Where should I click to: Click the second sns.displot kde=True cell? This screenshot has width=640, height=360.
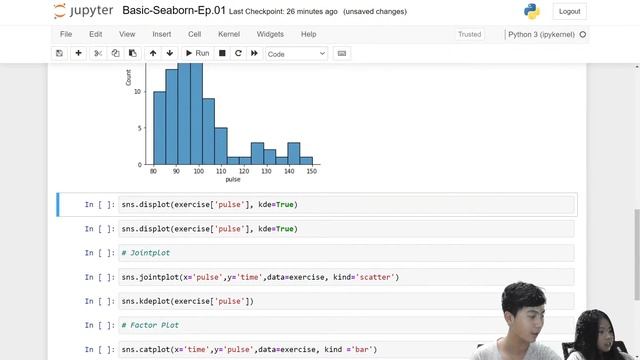(346, 229)
